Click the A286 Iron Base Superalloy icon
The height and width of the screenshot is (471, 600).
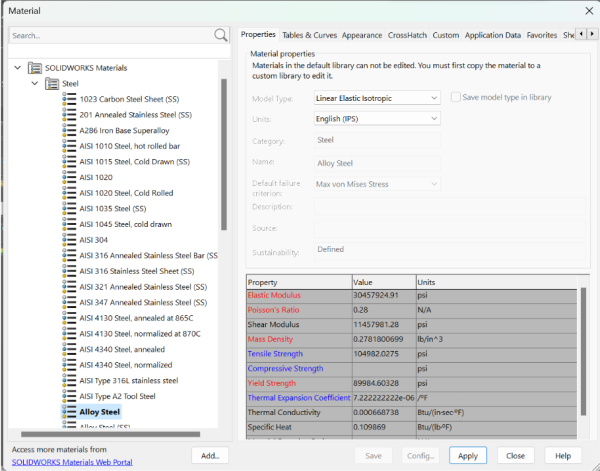click(x=68, y=130)
